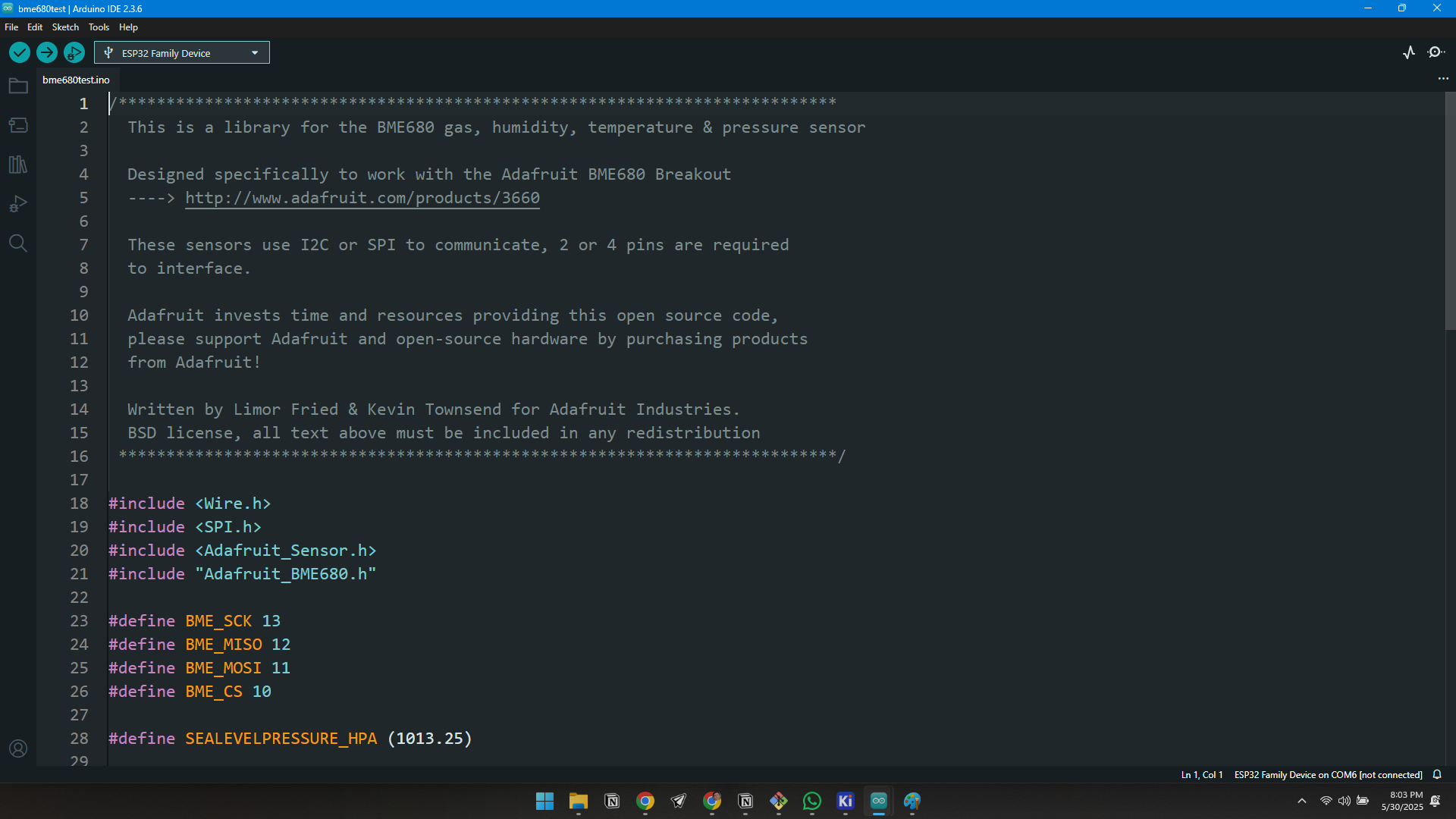
Task: Follow the adafruit.com/products/3660 link
Action: (x=362, y=198)
